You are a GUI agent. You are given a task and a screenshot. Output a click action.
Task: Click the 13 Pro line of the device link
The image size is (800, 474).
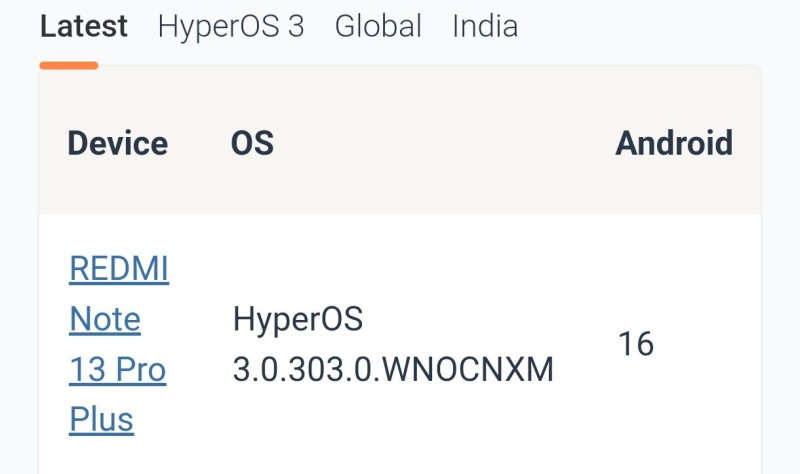(117, 370)
